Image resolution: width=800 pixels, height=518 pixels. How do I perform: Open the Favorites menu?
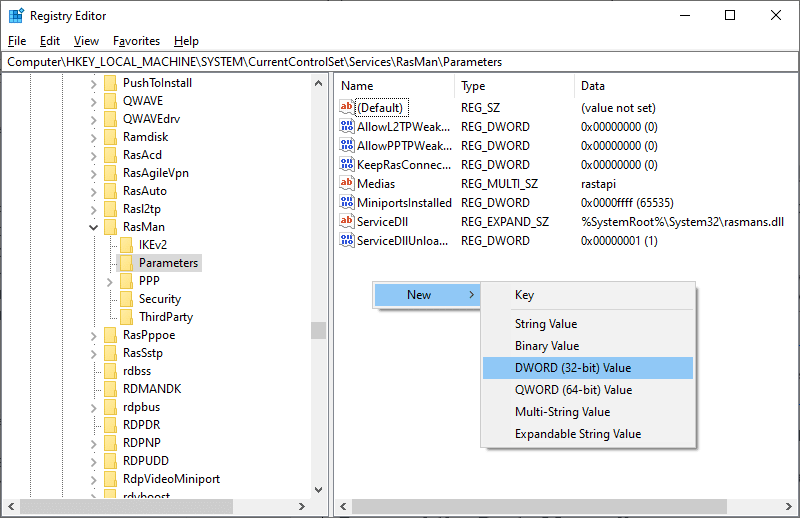pos(136,41)
